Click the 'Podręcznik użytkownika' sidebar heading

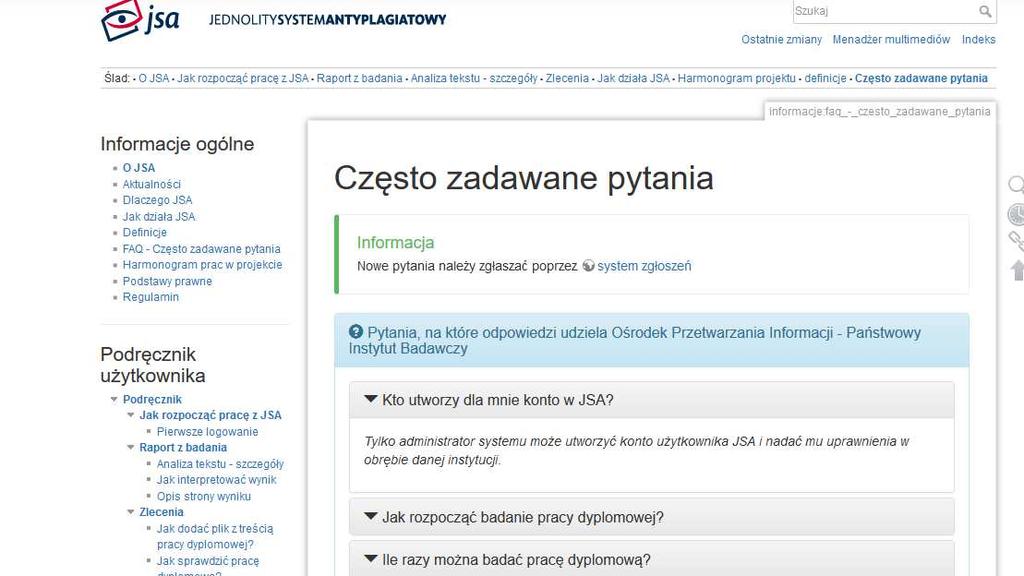tap(153, 365)
